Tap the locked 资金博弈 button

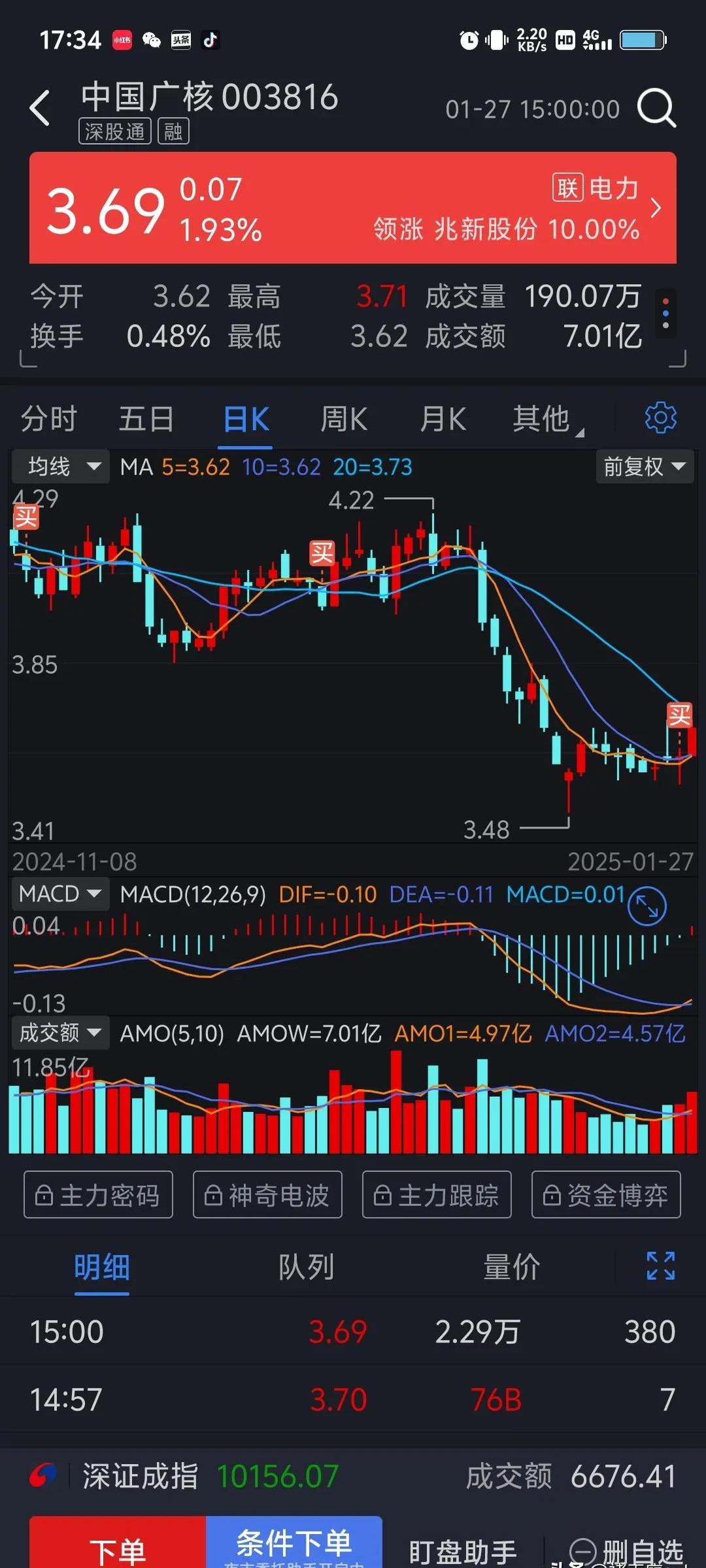606,1195
